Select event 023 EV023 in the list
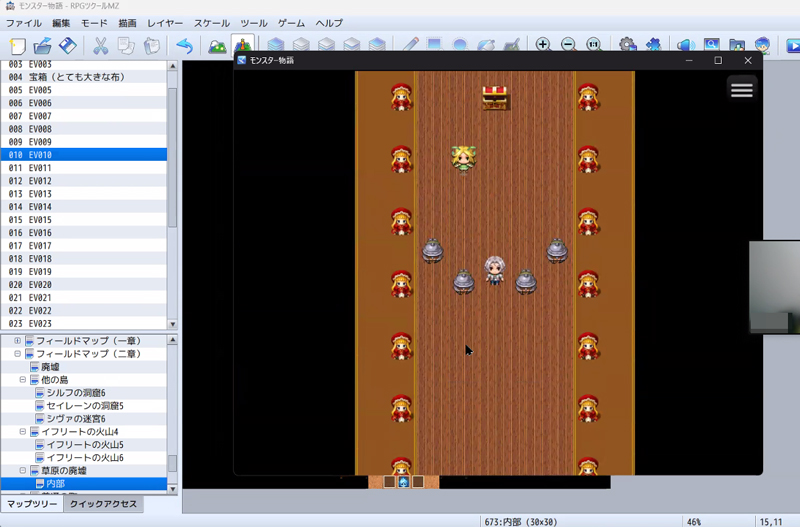The height and width of the screenshot is (527, 800). coord(84,323)
